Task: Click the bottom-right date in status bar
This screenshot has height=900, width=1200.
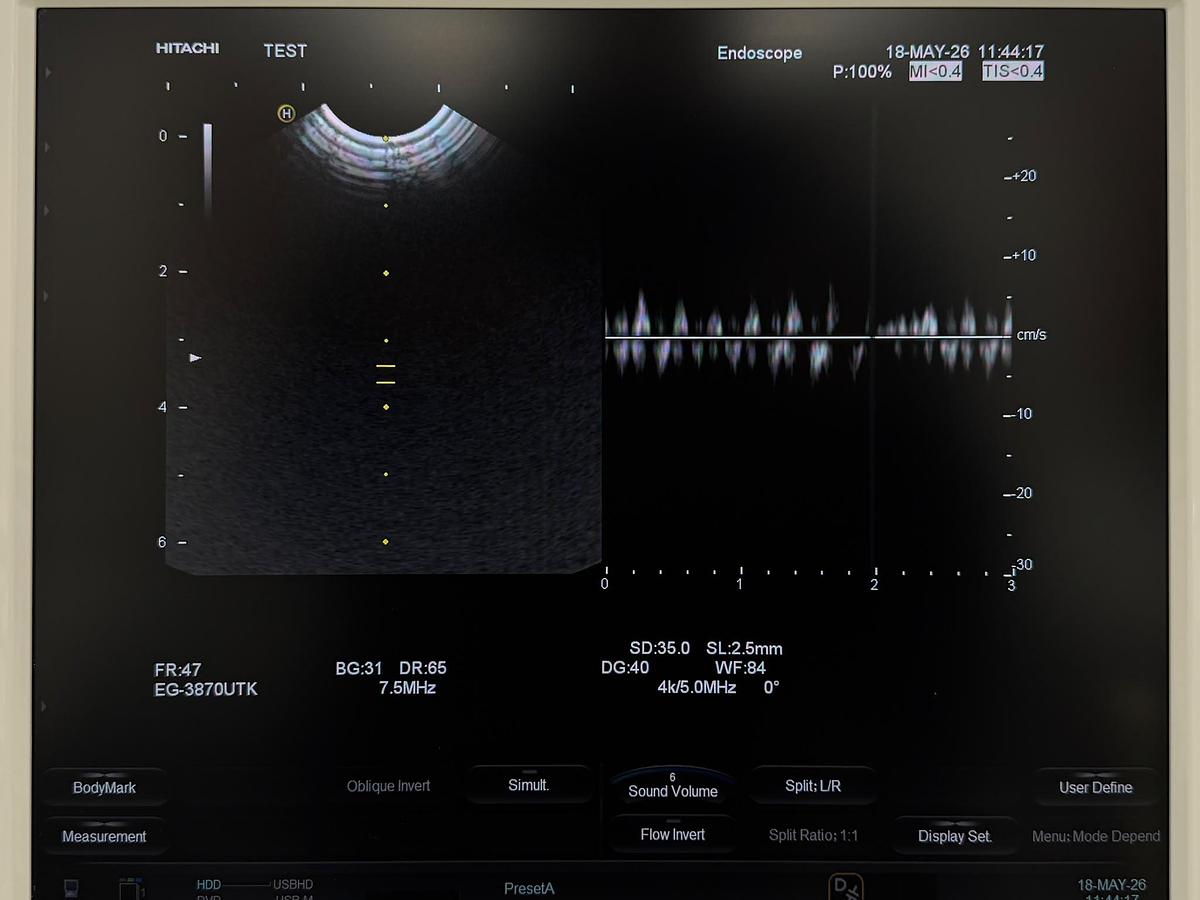Action: (x=1111, y=885)
